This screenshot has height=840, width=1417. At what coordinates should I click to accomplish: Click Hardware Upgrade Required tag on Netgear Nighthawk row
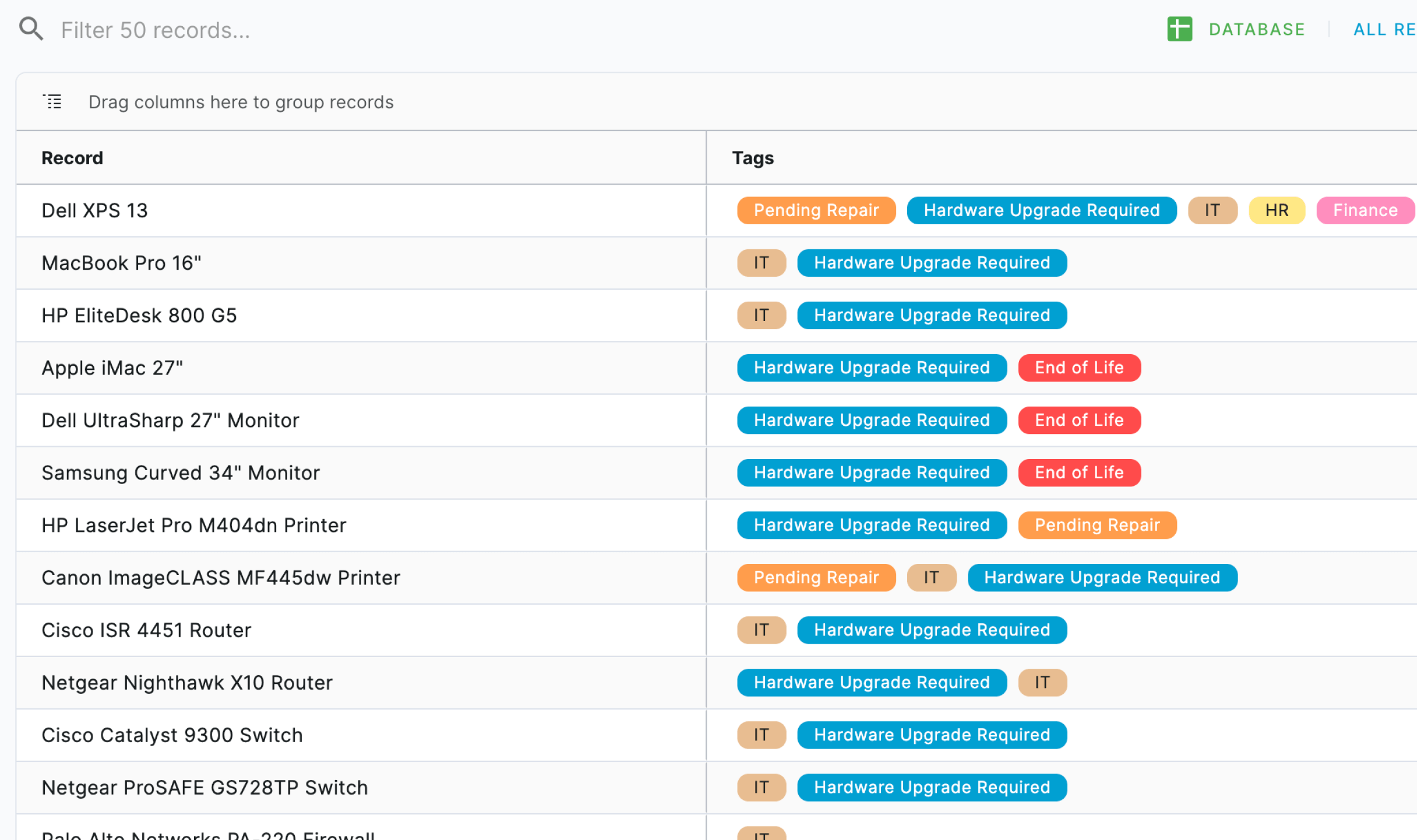tap(872, 682)
